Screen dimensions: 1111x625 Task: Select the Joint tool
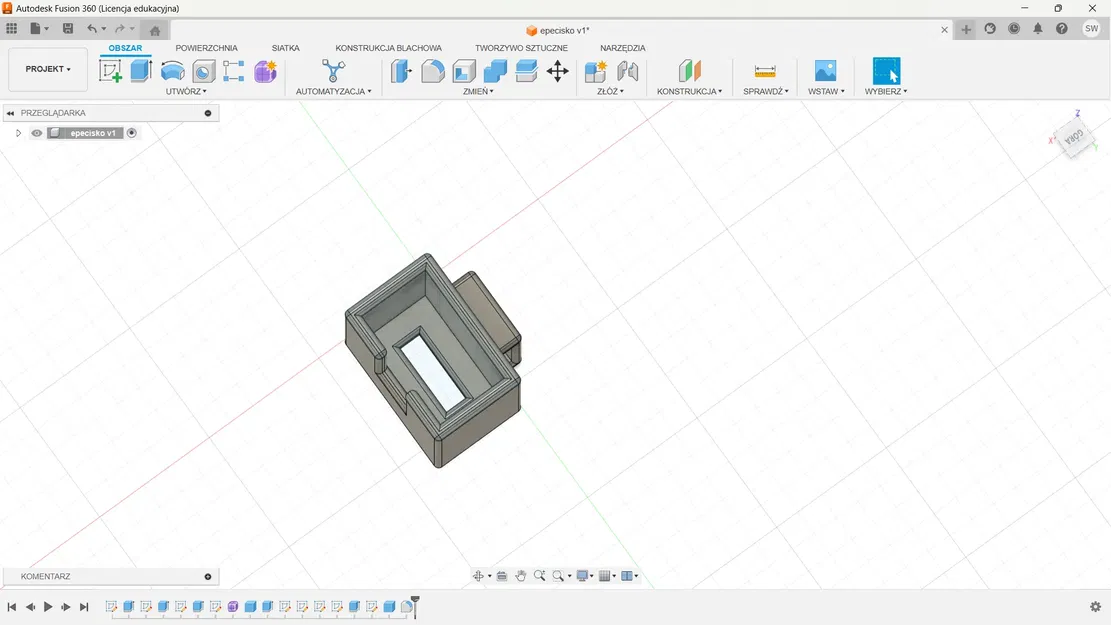tap(628, 71)
